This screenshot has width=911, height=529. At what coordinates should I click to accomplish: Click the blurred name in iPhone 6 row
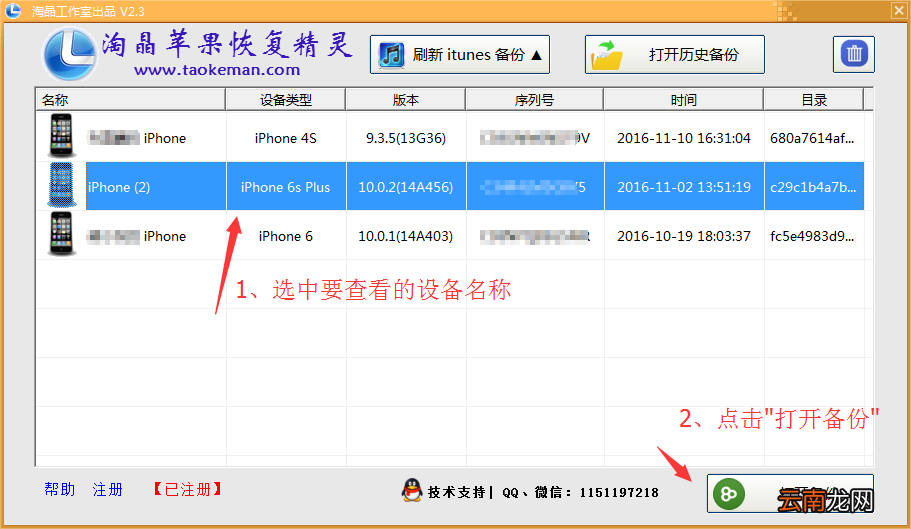coord(114,236)
